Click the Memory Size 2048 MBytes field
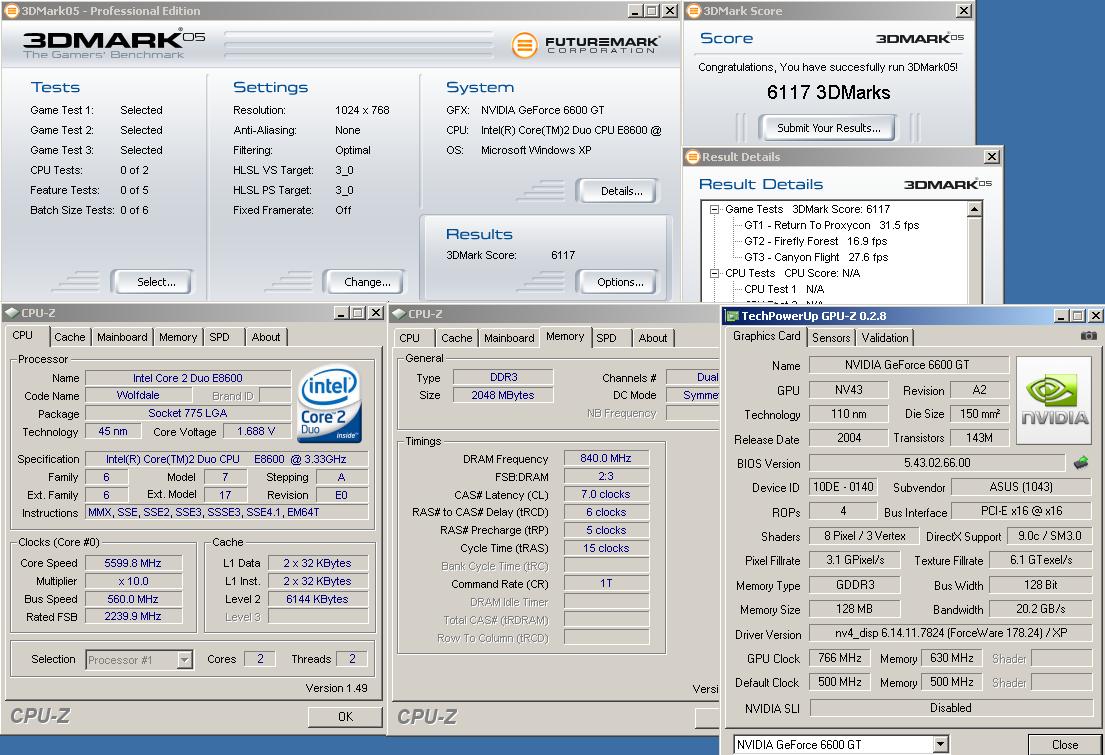This screenshot has width=1105, height=755. pos(502,395)
